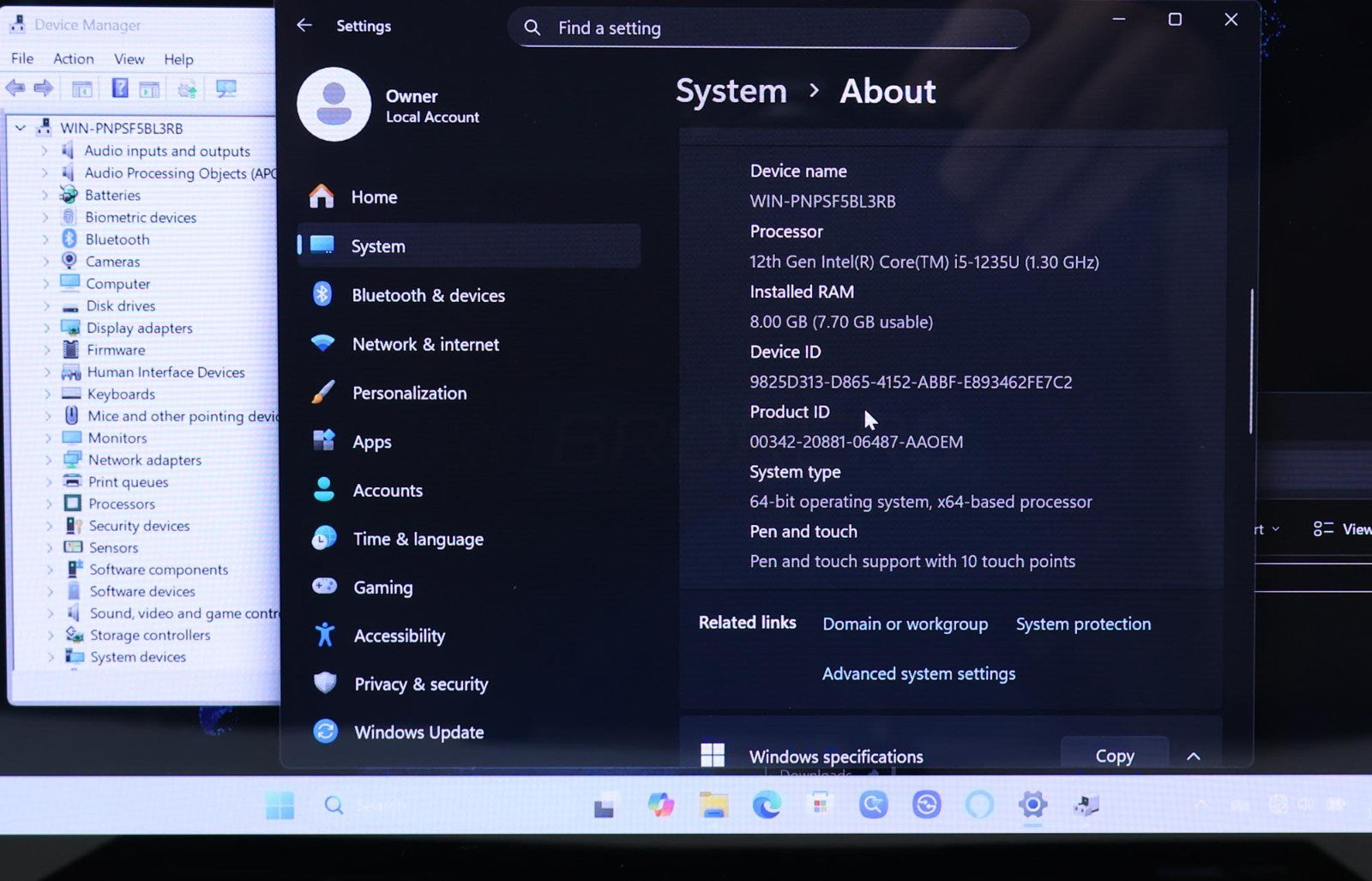Click the Accessibility figure icon
Screen dimensions: 1372x881
tap(324, 635)
